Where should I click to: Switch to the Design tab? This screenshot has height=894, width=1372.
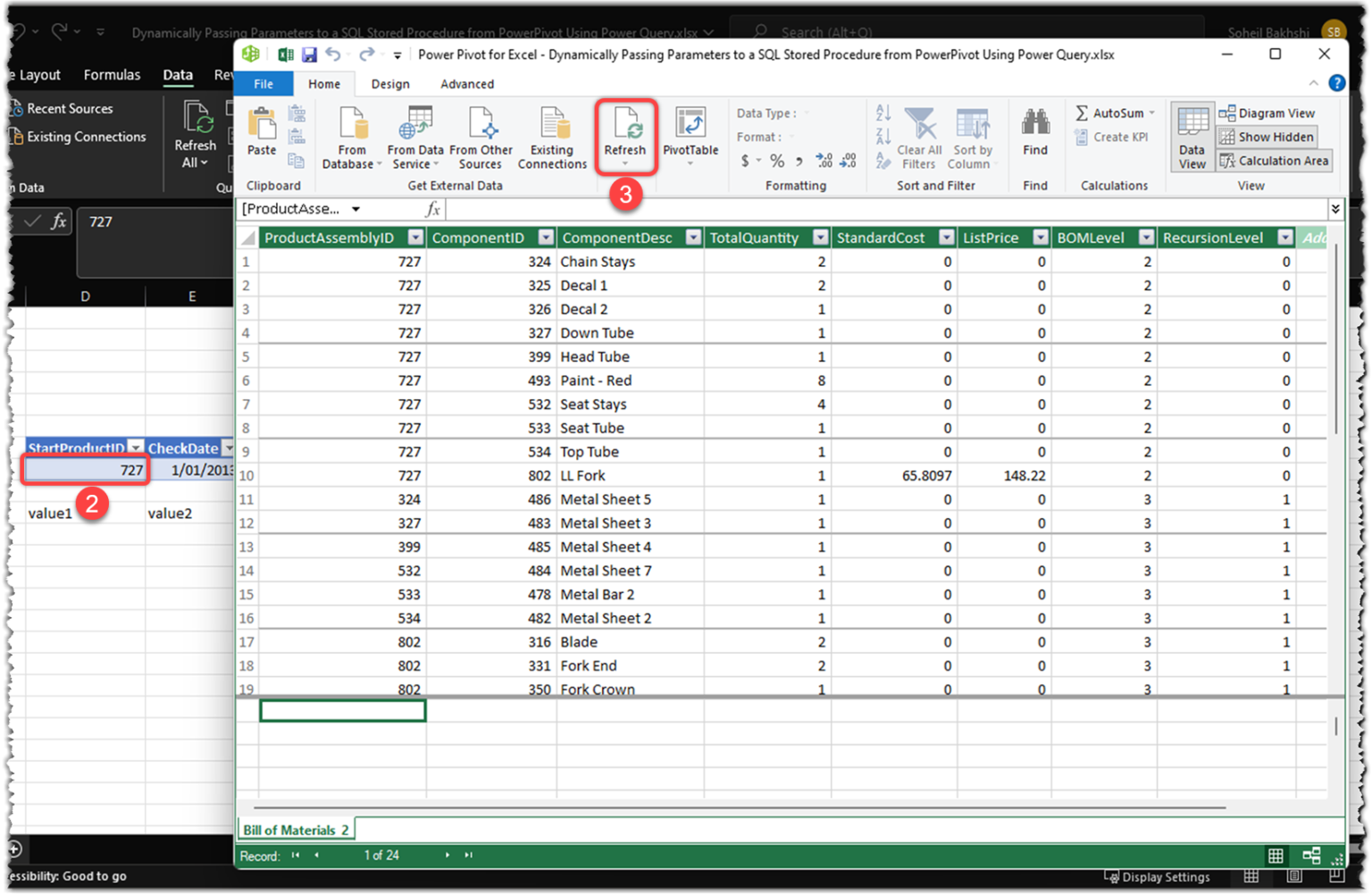pyautogui.click(x=390, y=84)
